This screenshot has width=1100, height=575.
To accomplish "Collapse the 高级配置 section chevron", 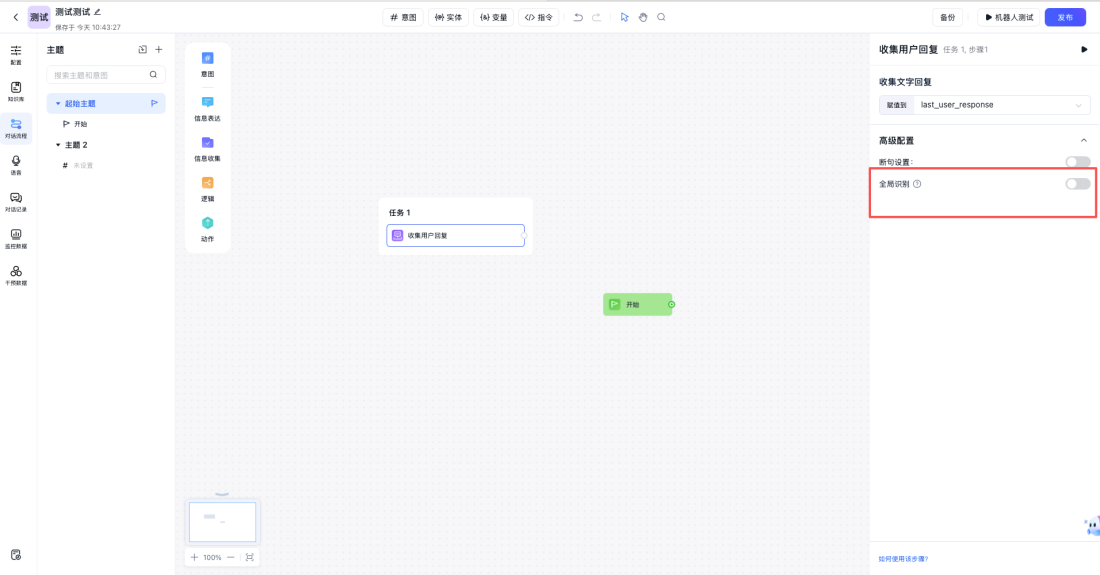I will [1083, 141].
